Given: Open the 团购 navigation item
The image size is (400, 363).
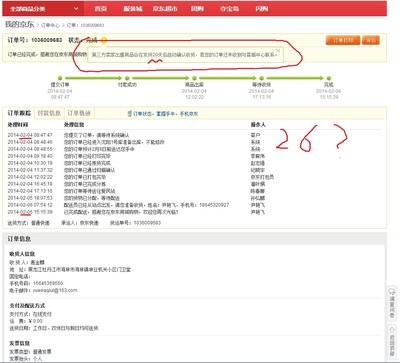Looking at the screenshot, I should coord(197,9).
